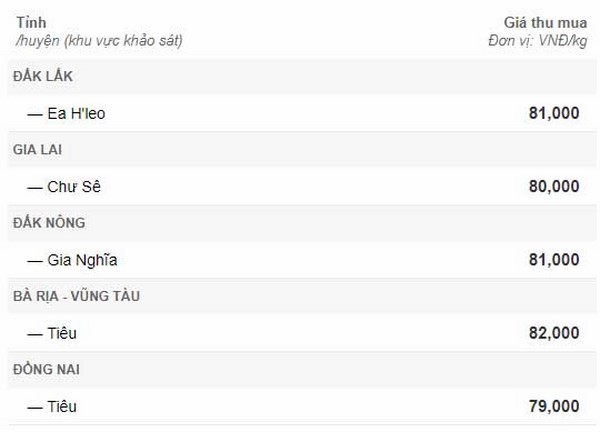Select the BÀ RỊA - VŨNG TÀU row

(x=302, y=296)
